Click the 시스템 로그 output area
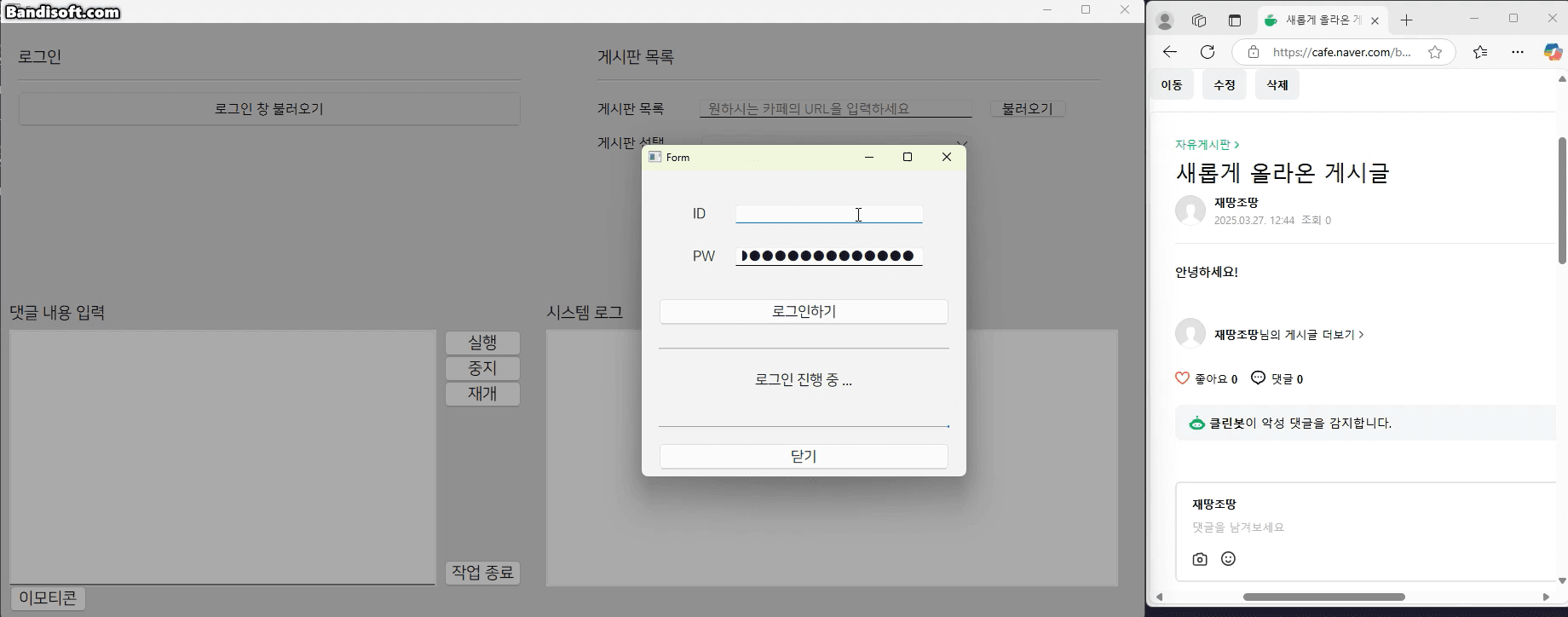This screenshot has width=1568, height=617. pyautogui.click(x=832, y=458)
